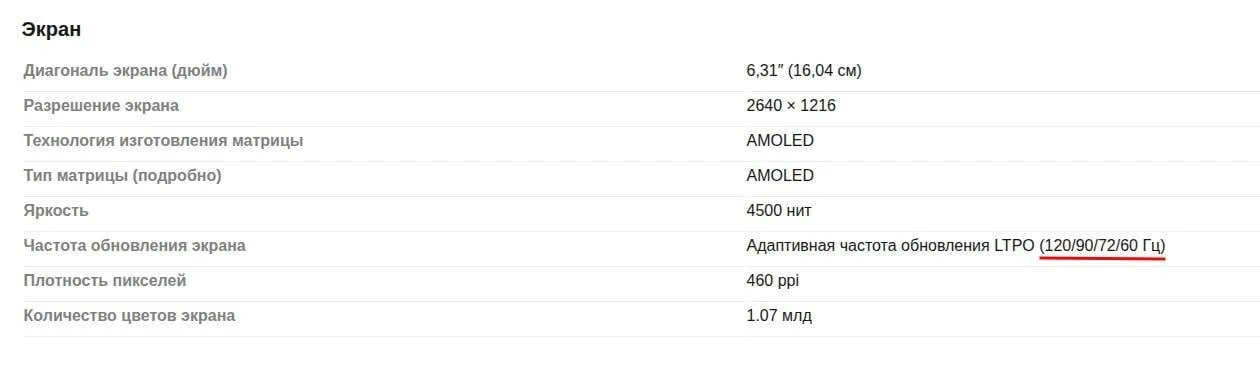Select the Количество цветов экрана label
Viewport: 1260px width, 374px height.
129,315
